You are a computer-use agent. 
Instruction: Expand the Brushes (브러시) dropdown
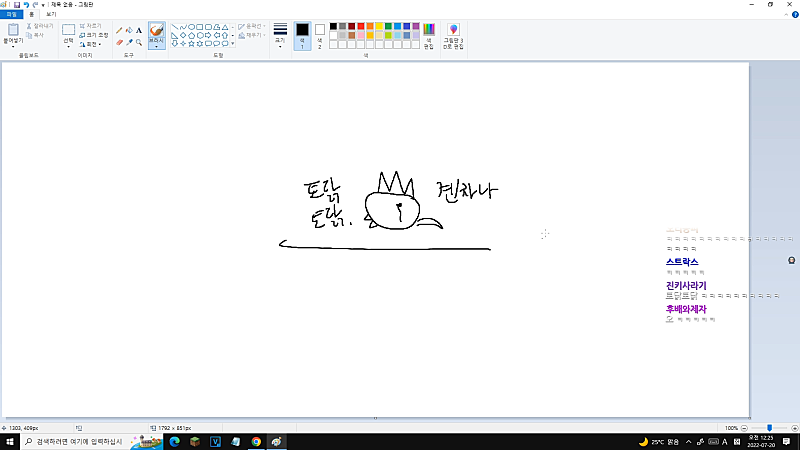pyautogui.click(x=157, y=46)
